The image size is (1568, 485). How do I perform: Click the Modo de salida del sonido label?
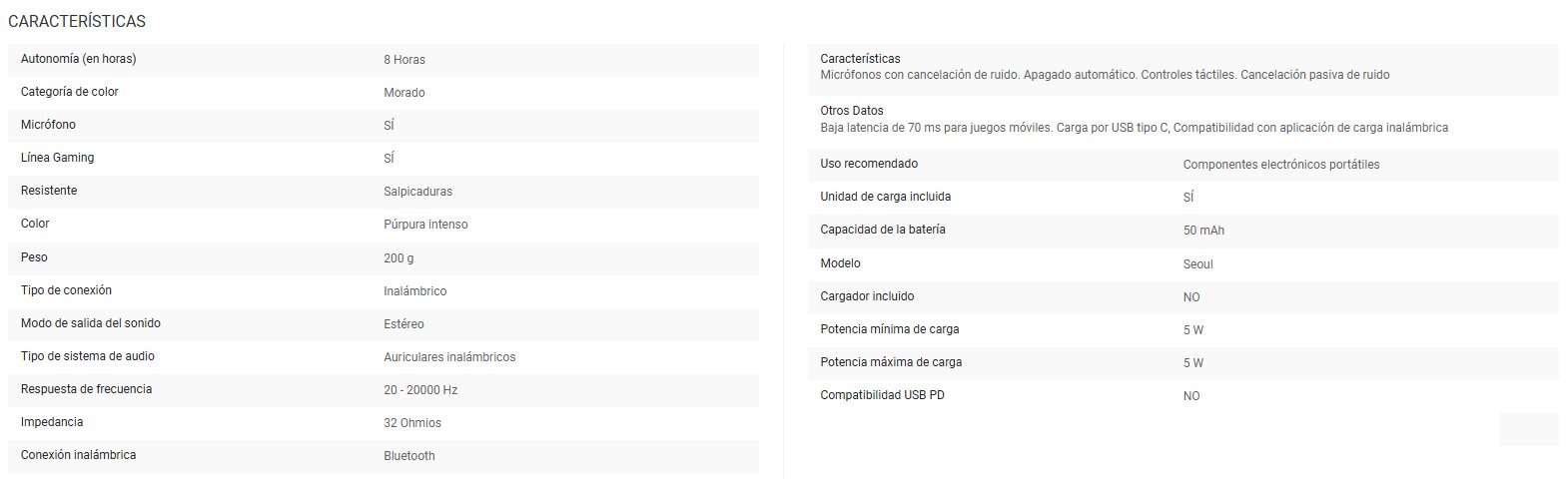pos(91,323)
